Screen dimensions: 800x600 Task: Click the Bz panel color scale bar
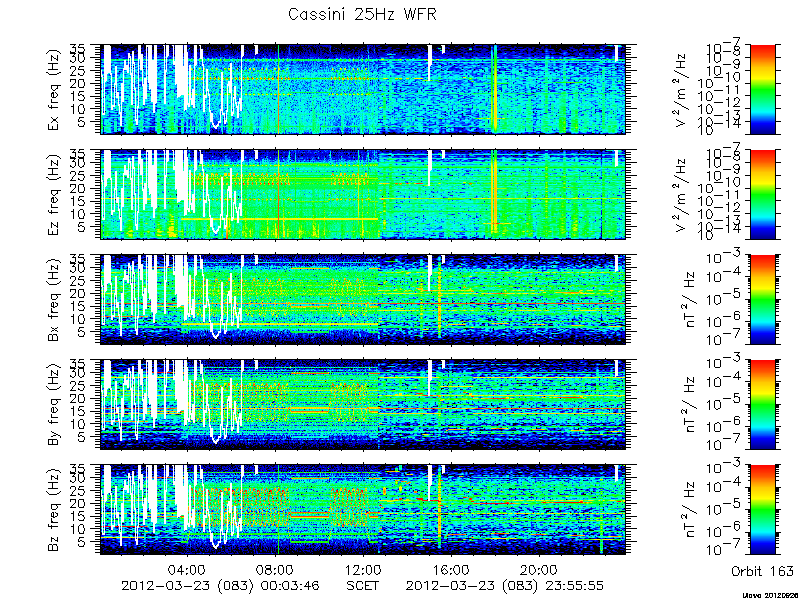coord(762,510)
